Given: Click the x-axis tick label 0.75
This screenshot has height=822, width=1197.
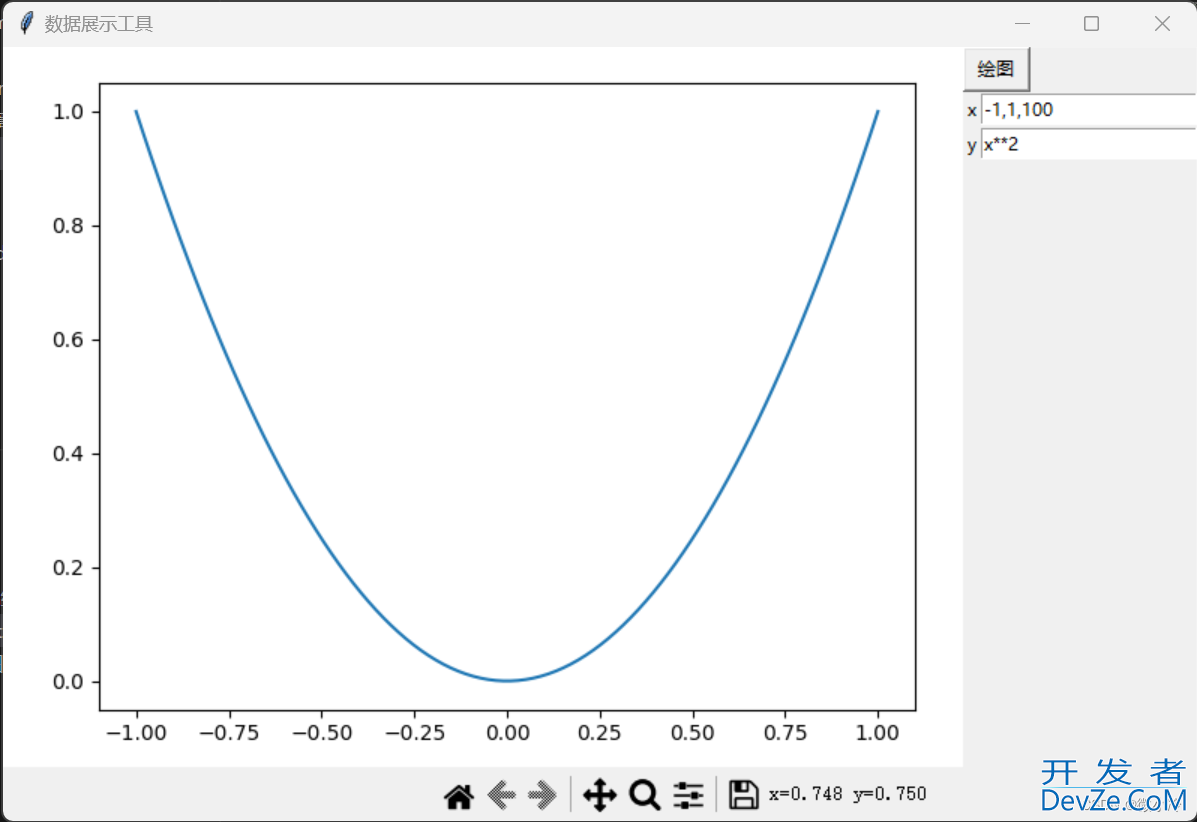Looking at the screenshot, I should click(x=785, y=733).
